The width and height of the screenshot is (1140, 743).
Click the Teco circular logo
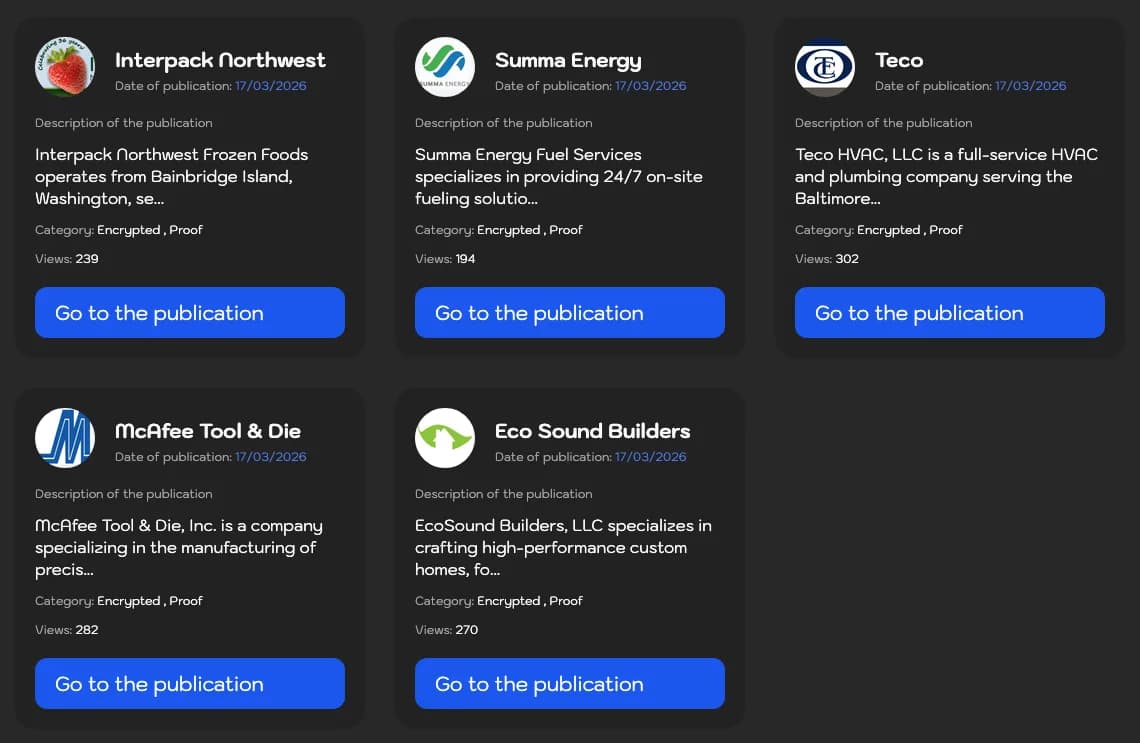point(825,67)
